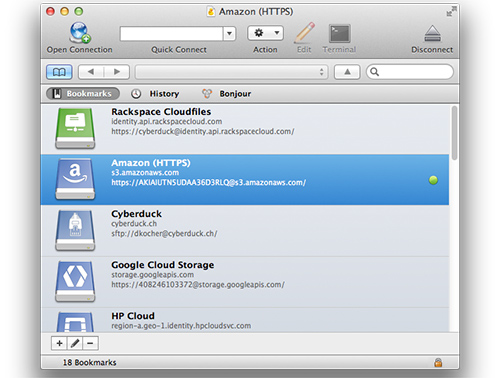Select the Cyberduck SFTP drive icon
The width and height of the screenshot is (500, 378).
click(x=75, y=230)
